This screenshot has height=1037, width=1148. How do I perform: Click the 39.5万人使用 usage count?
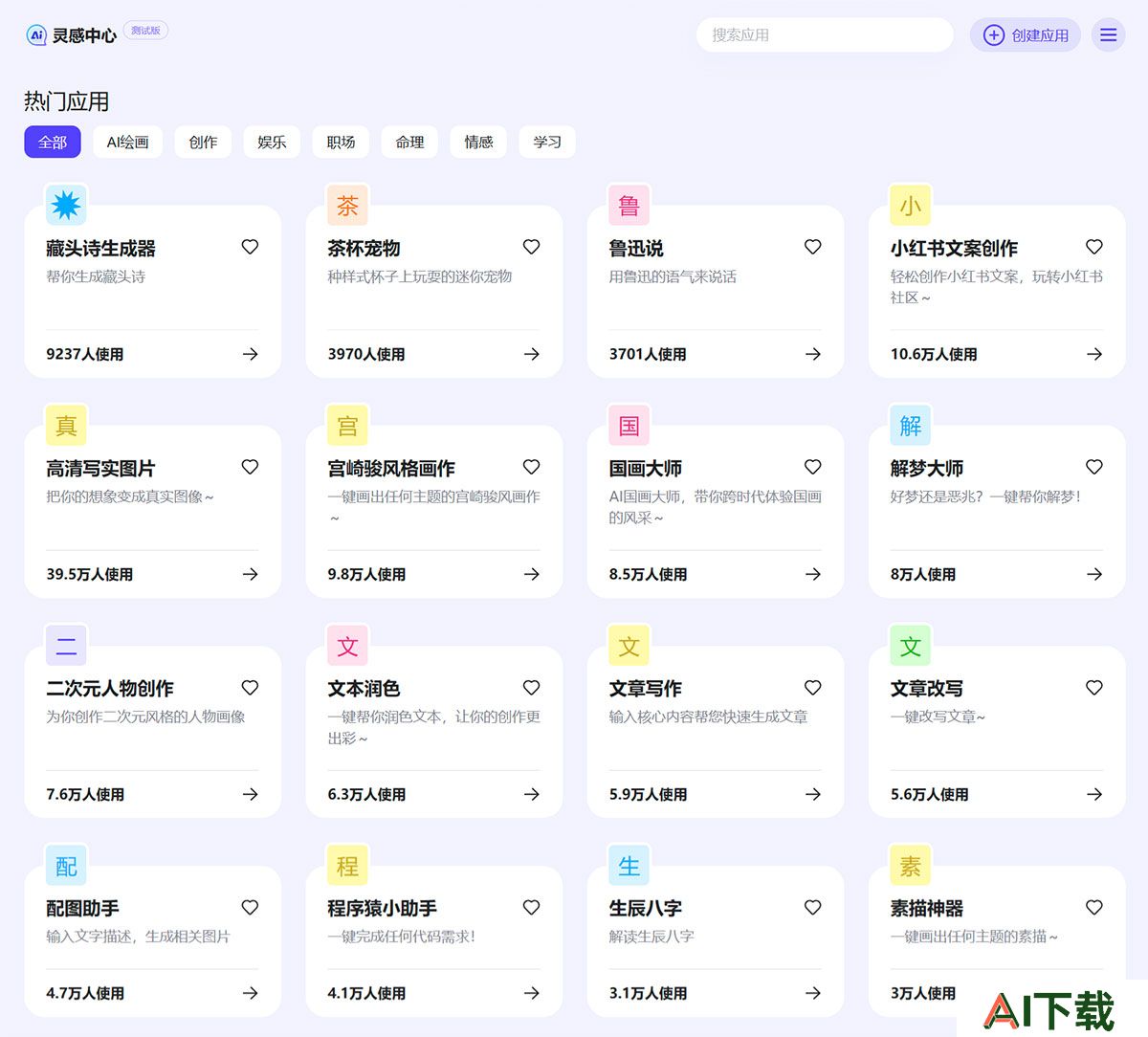[x=90, y=574]
